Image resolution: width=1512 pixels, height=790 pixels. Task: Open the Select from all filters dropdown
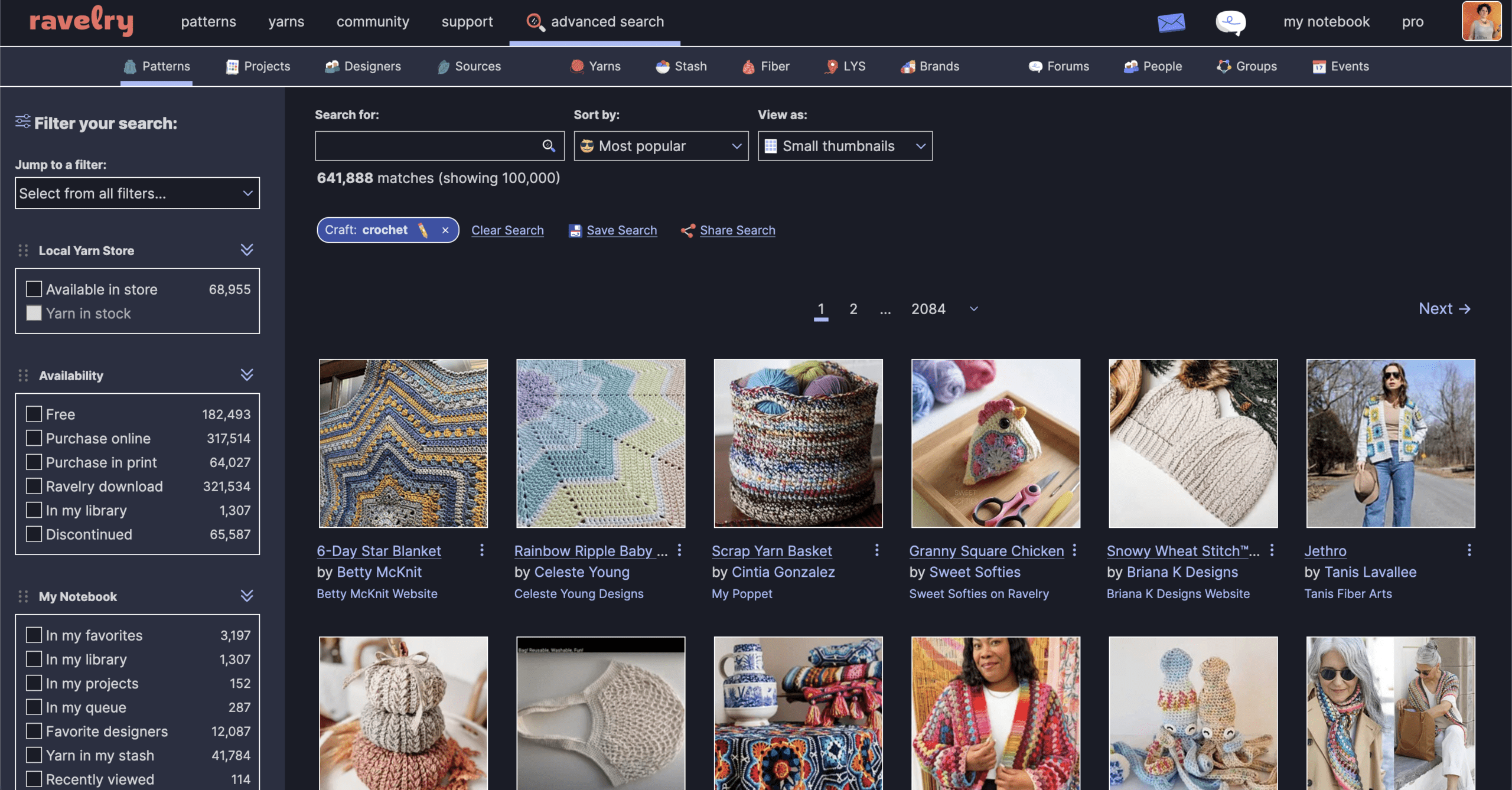(x=137, y=193)
